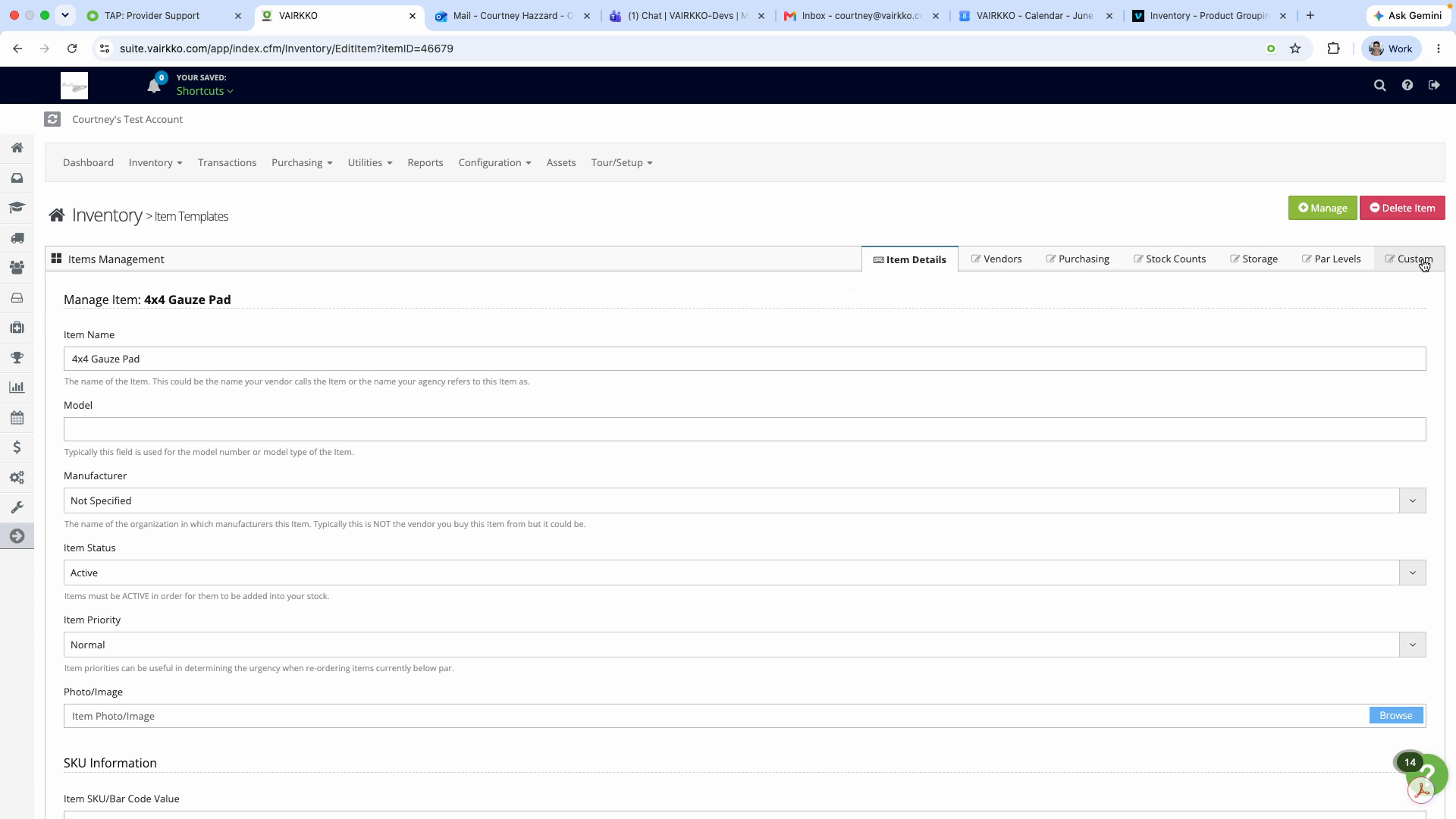The width and height of the screenshot is (1456, 819).
Task: Open the people group sidebar icon
Action: point(17,268)
